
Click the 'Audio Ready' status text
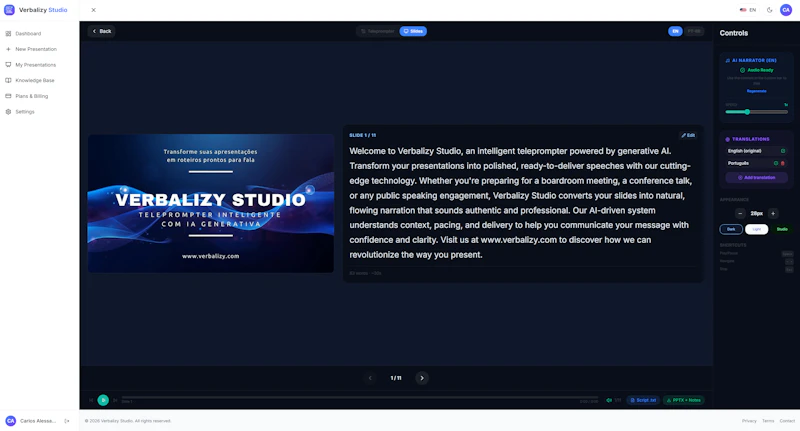point(760,70)
